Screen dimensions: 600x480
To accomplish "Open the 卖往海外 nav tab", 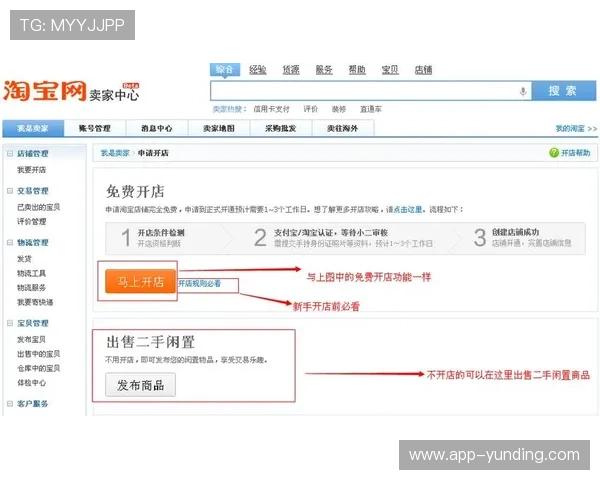I will pos(342,128).
